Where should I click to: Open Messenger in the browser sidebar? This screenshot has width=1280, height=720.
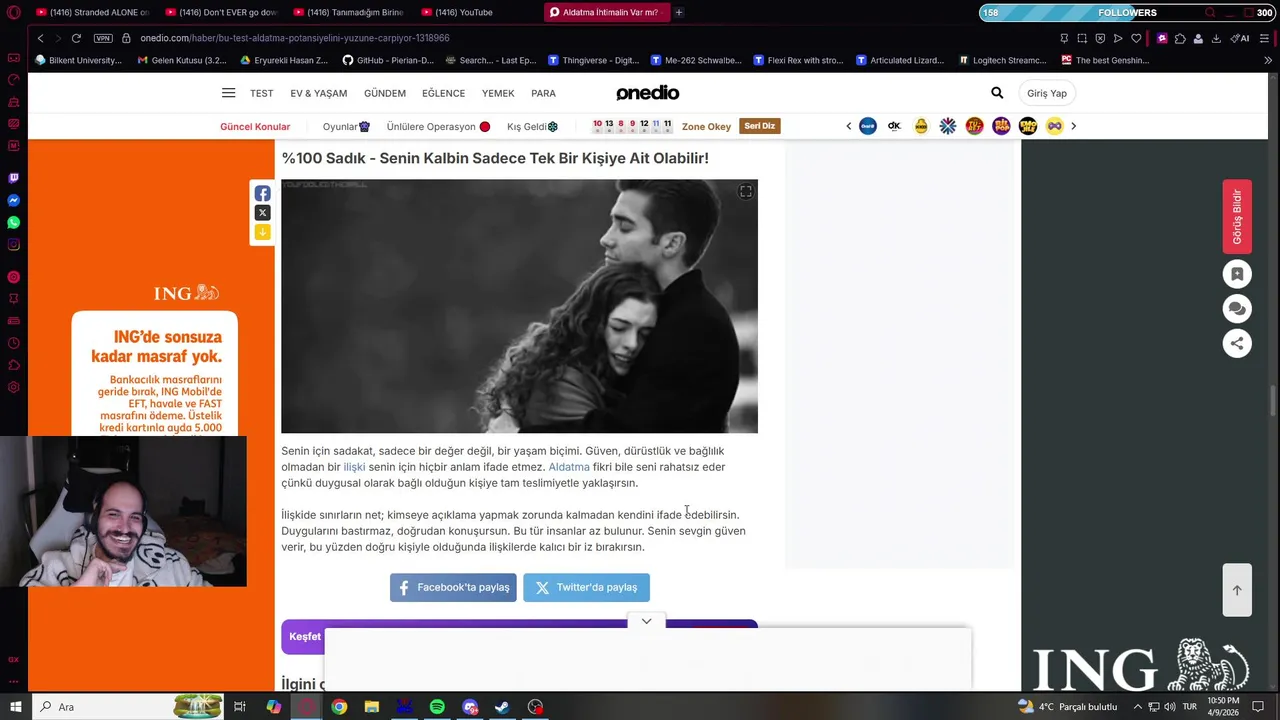click(13, 200)
